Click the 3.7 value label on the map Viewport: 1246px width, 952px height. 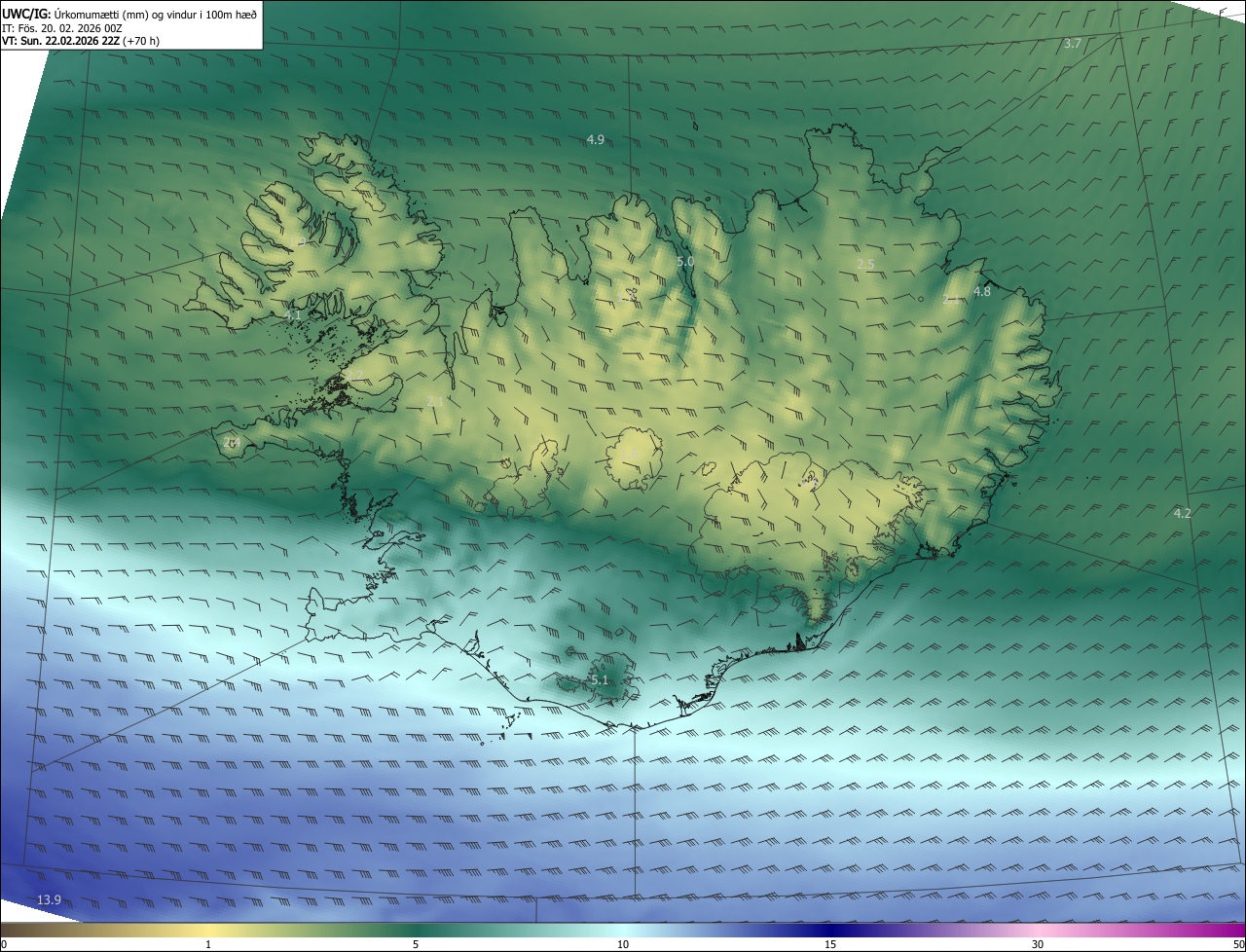[1073, 44]
